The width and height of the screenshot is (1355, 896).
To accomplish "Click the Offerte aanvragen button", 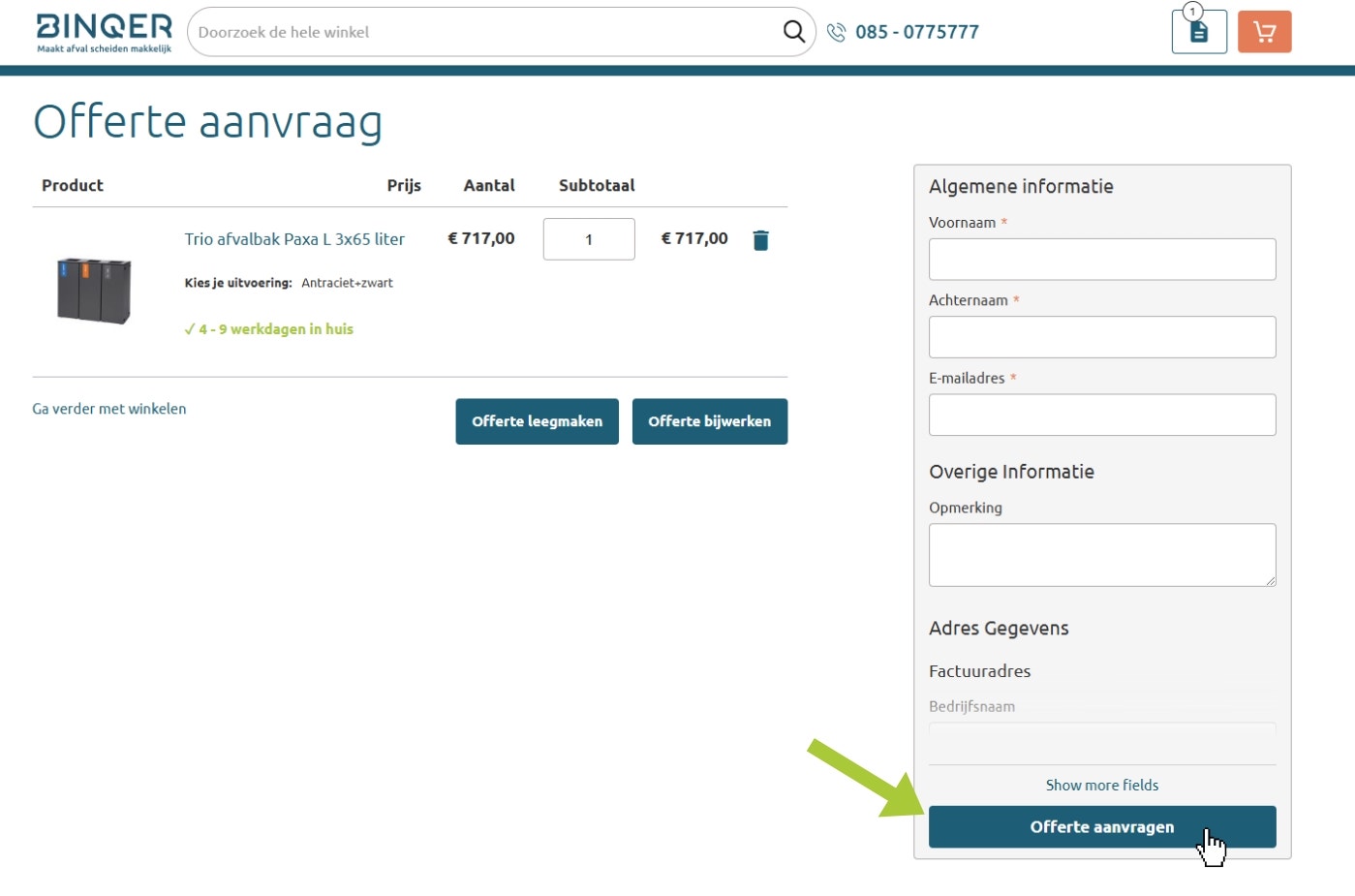I will [x=1101, y=826].
